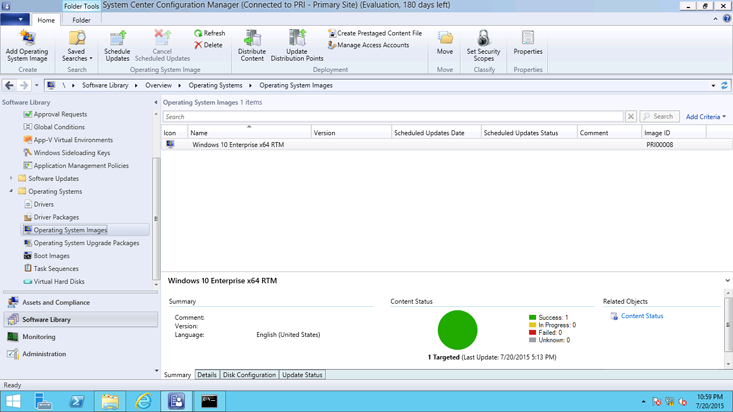Collapse the Operating Systems tree node
This screenshot has height=412, width=733.
12,191
